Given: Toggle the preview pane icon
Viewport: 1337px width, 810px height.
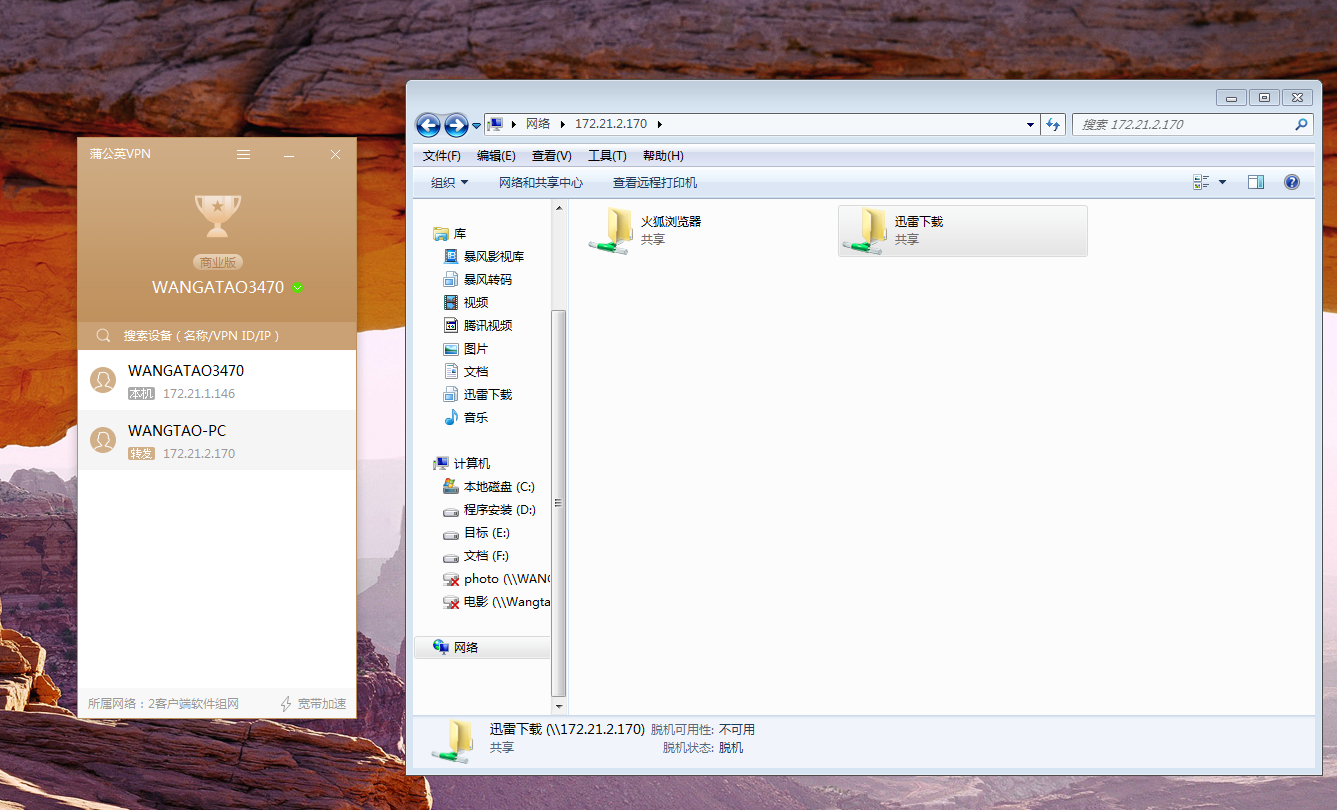Looking at the screenshot, I should 1256,182.
